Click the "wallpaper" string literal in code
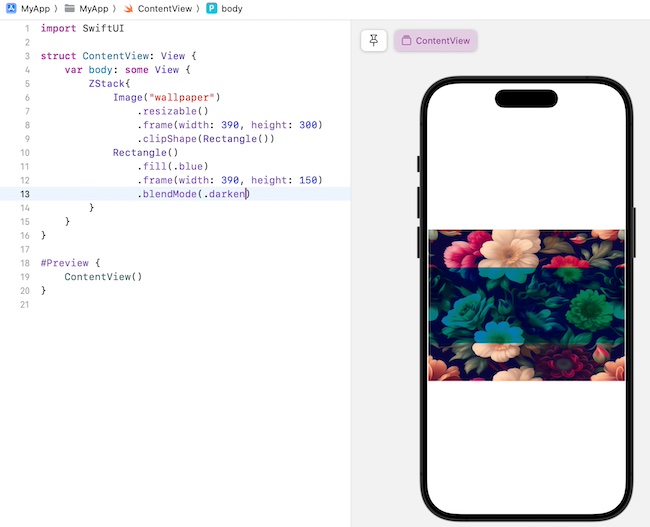 point(183,98)
